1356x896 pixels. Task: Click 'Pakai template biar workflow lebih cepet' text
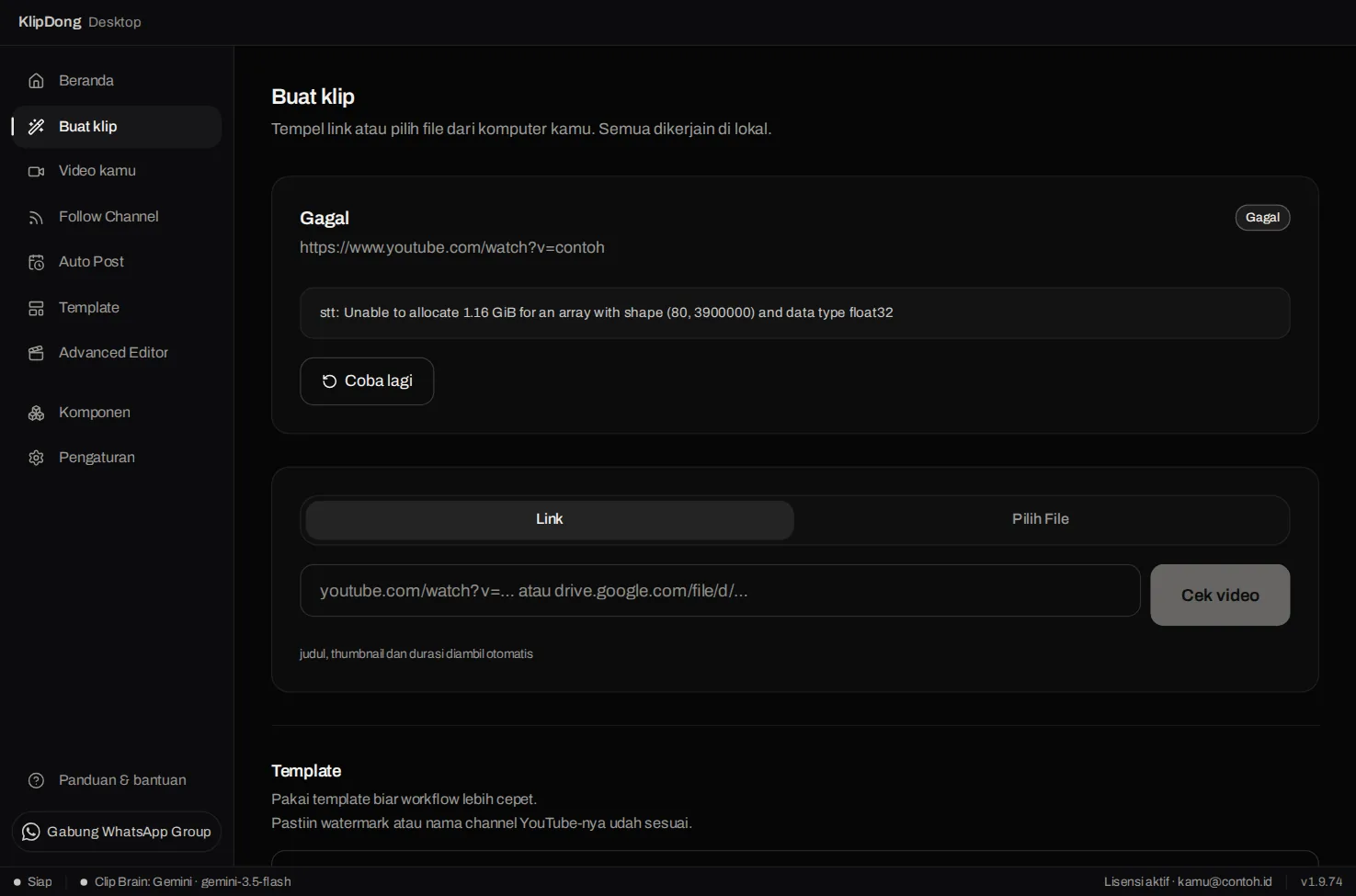[x=405, y=800]
